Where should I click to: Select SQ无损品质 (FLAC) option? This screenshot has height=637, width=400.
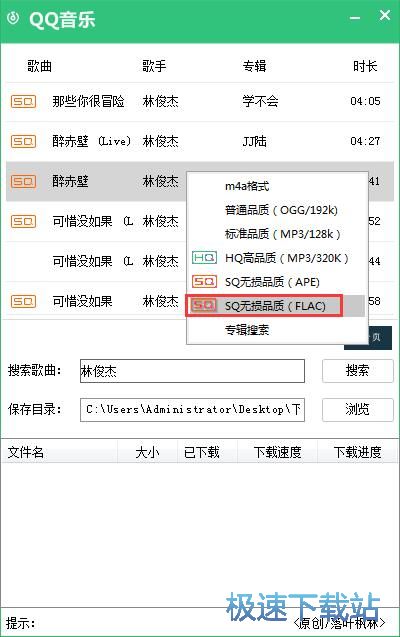[277, 306]
